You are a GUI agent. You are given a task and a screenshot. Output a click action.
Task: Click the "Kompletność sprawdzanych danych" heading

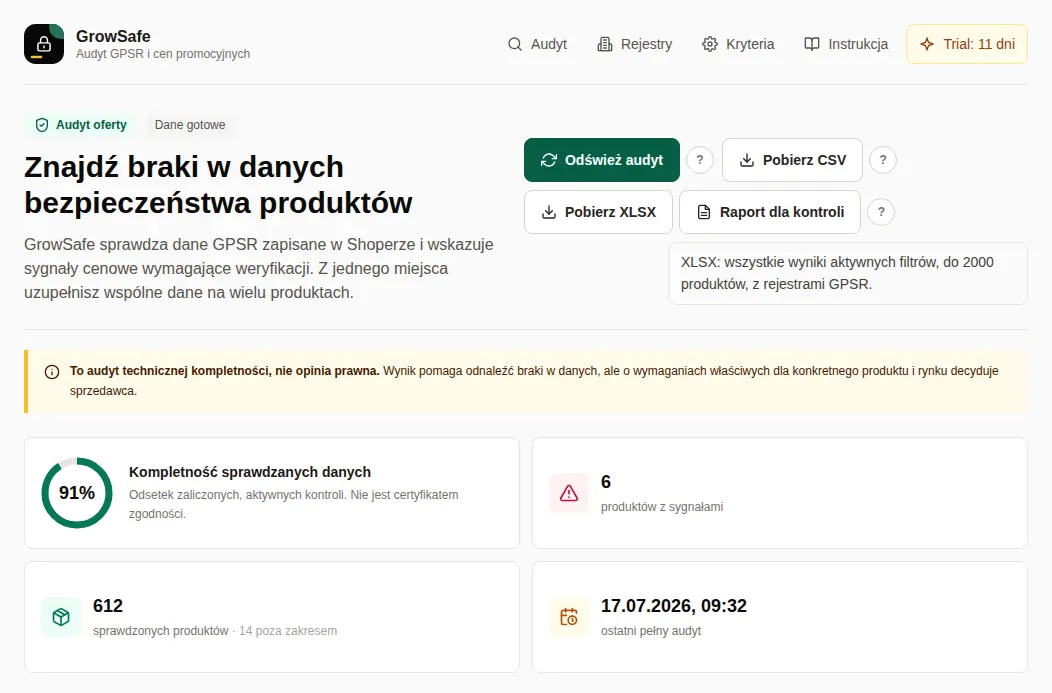click(250, 472)
